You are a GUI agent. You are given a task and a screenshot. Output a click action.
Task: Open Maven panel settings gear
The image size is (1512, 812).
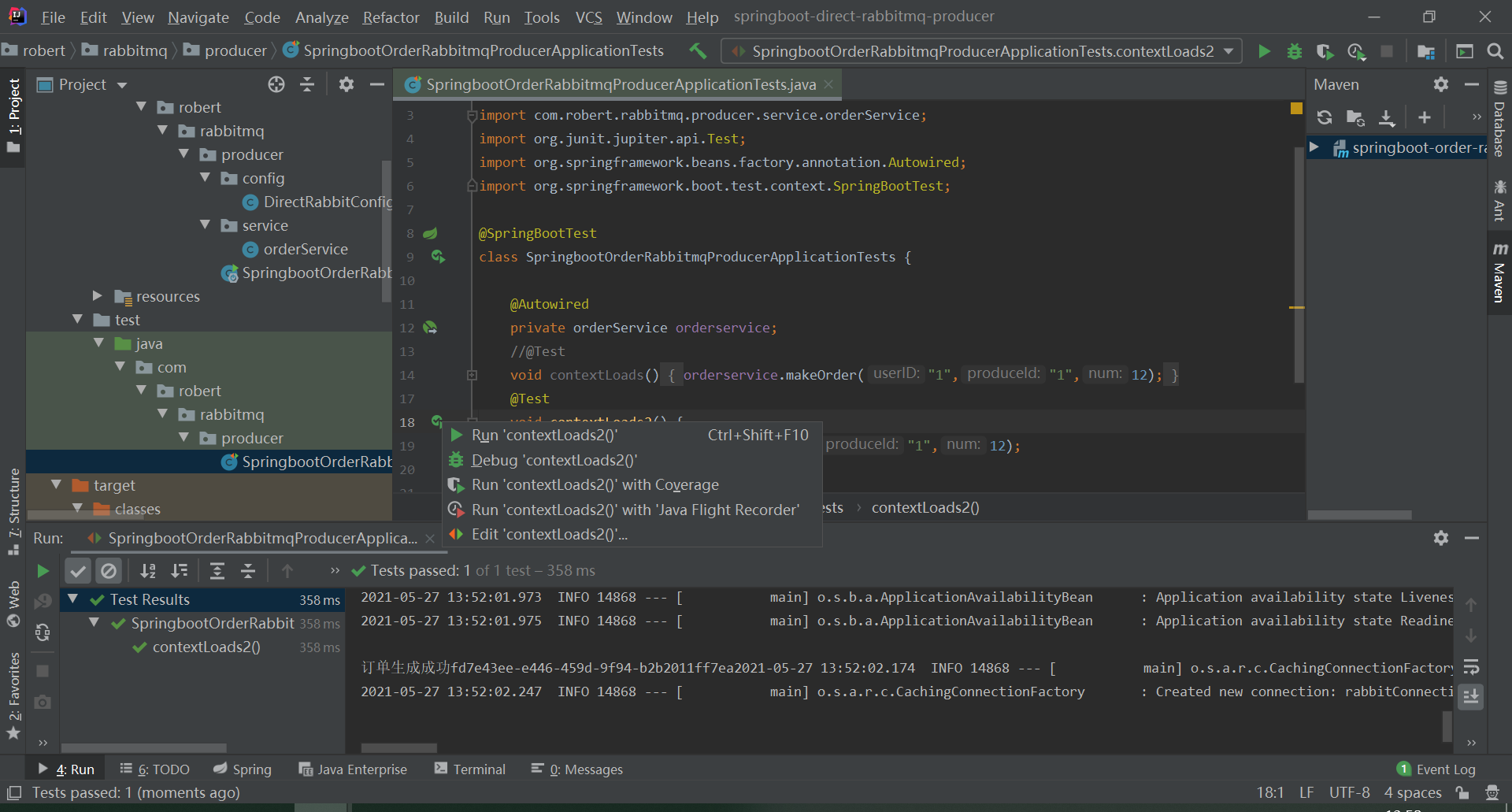(x=1440, y=84)
